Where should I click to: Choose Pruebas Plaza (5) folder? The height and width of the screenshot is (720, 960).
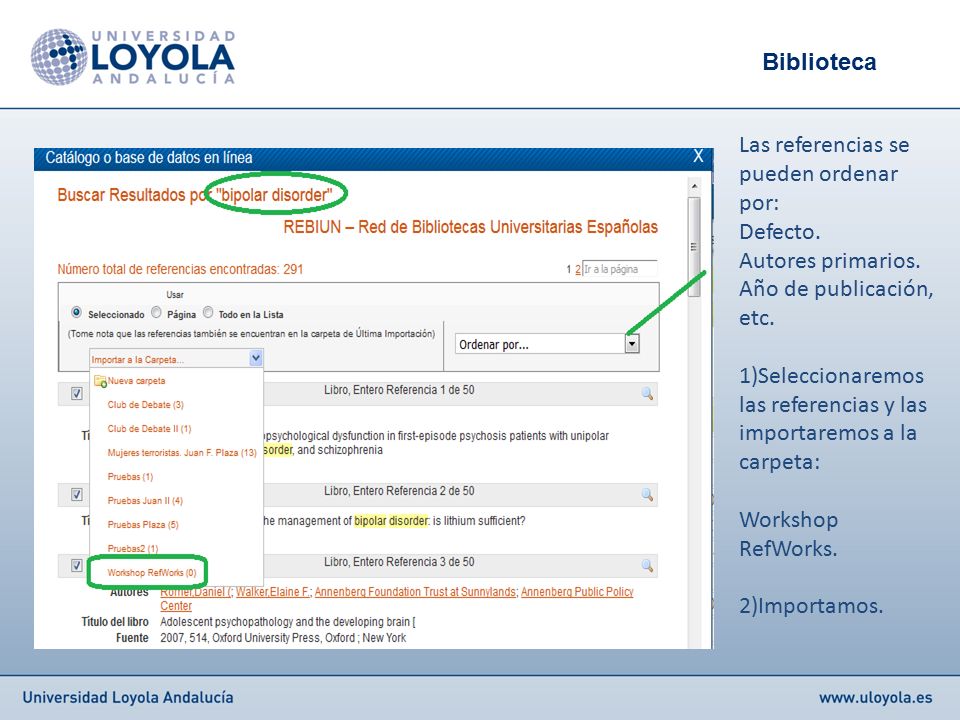click(x=143, y=525)
